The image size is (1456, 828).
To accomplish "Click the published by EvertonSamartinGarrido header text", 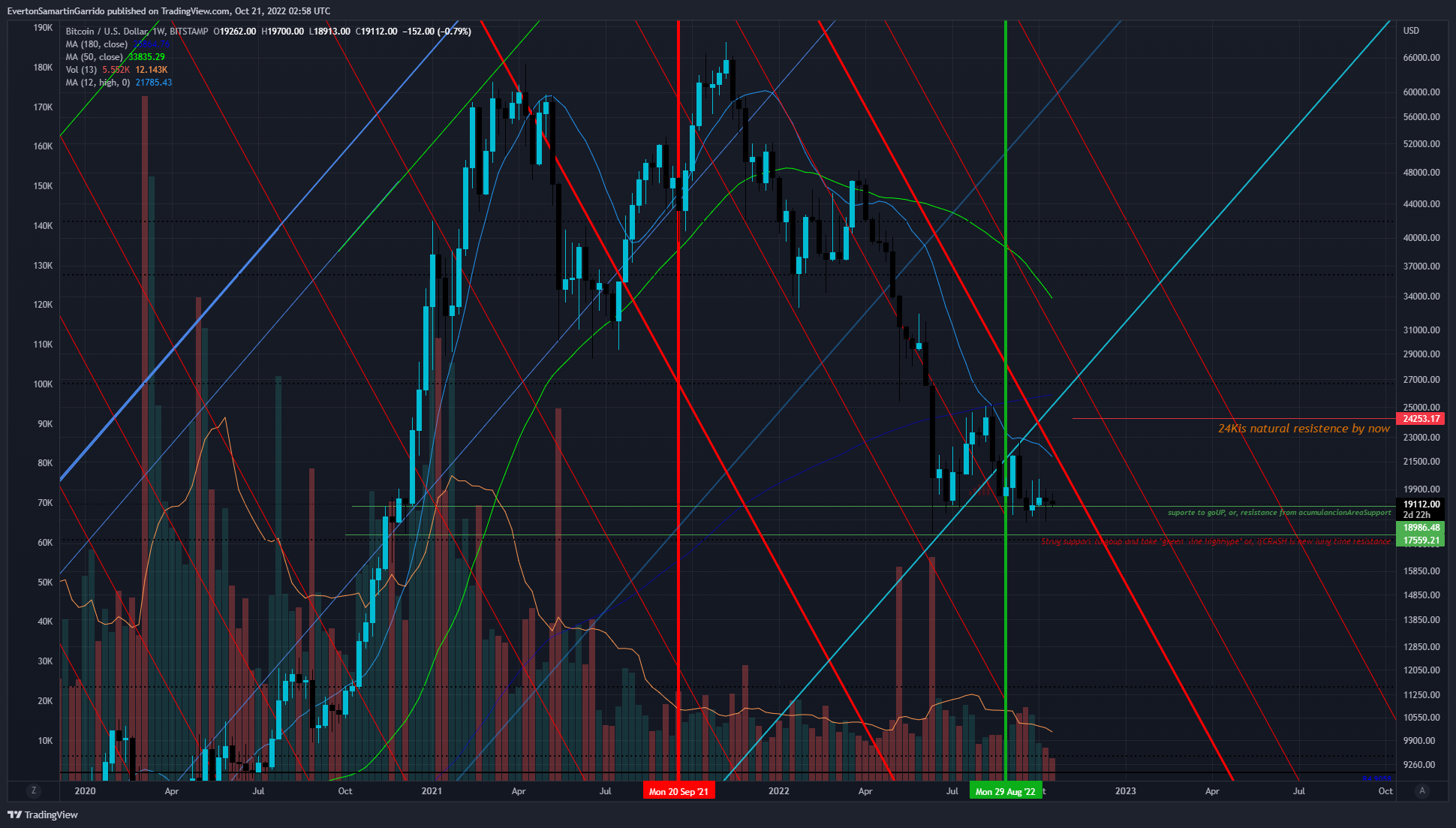I will pyautogui.click(x=168, y=11).
